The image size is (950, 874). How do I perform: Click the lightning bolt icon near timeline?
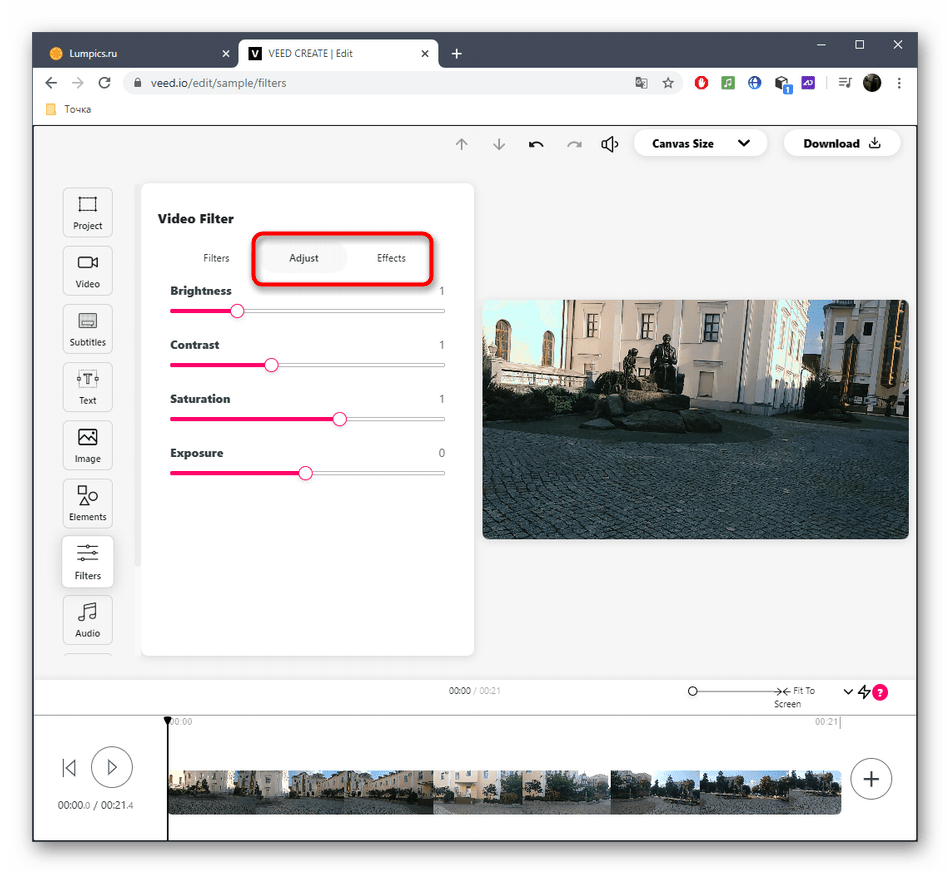865,692
